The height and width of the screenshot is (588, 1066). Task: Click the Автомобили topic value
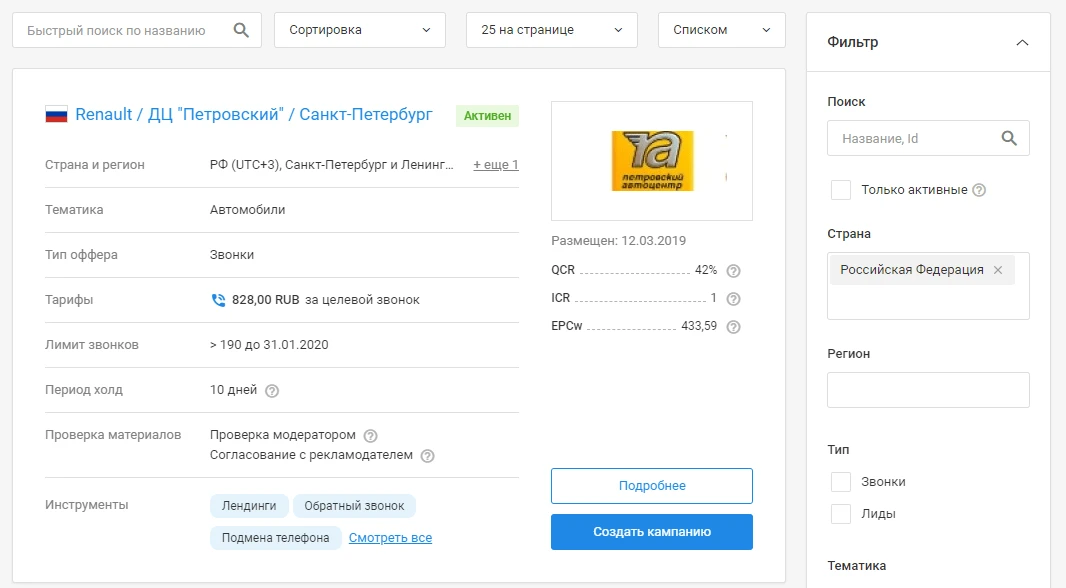[247, 209]
